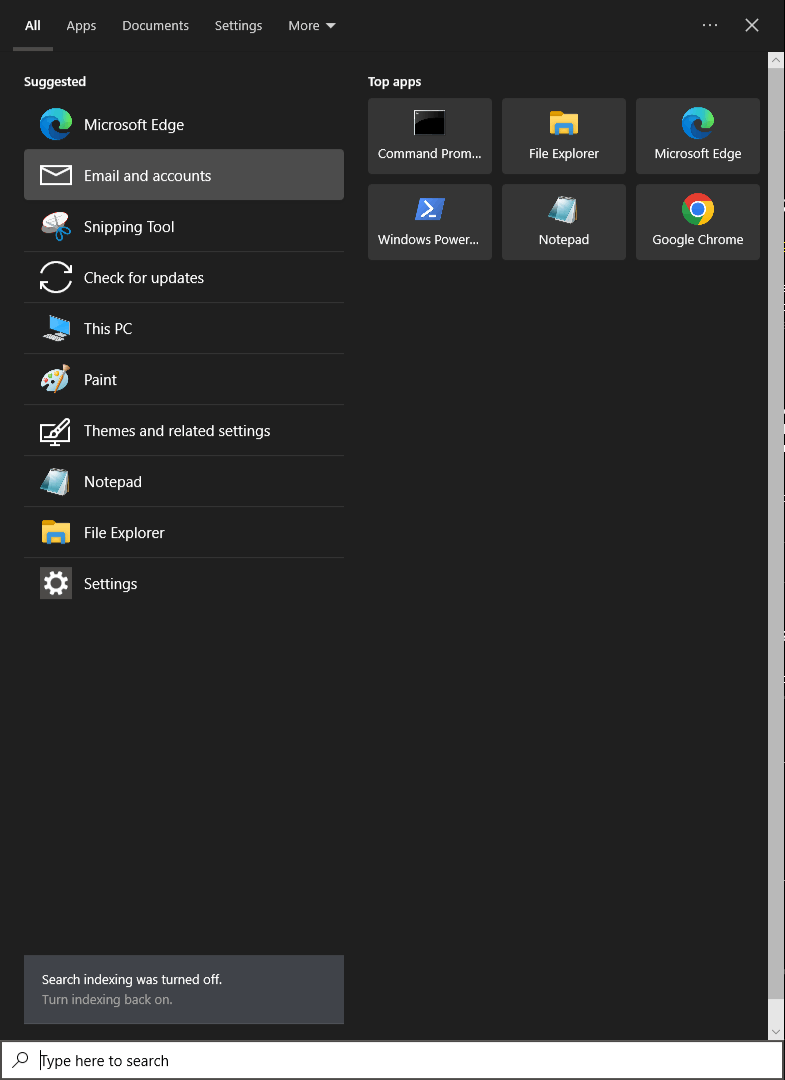
Task: Click the magnifier icon in search box
Action: 21,1059
